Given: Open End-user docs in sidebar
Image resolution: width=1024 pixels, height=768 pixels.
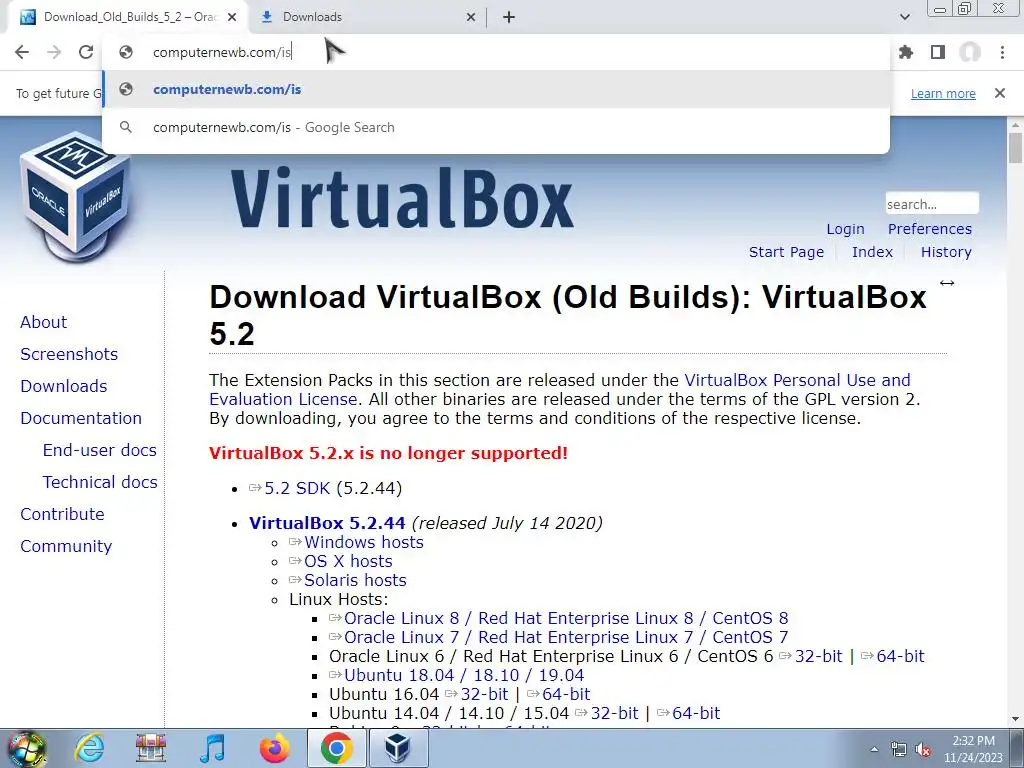Looking at the screenshot, I should [99, 450].
